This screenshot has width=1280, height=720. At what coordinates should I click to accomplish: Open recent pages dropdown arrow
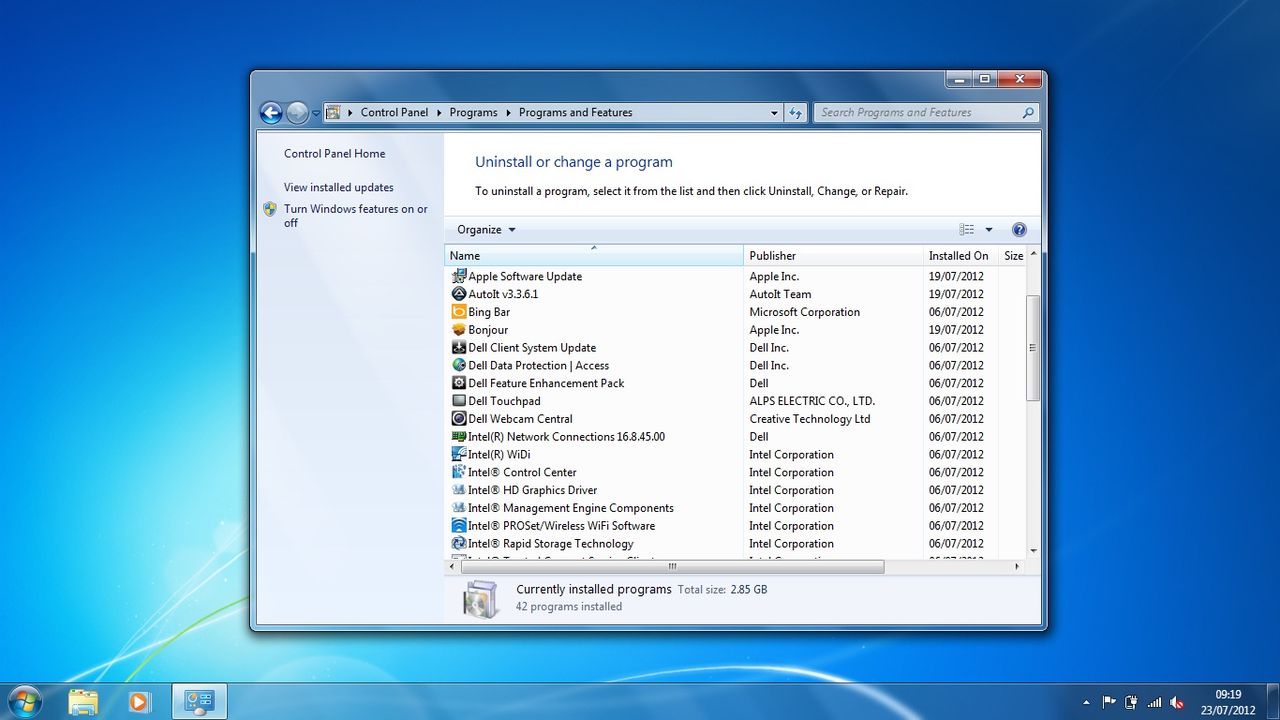(316, 113)
